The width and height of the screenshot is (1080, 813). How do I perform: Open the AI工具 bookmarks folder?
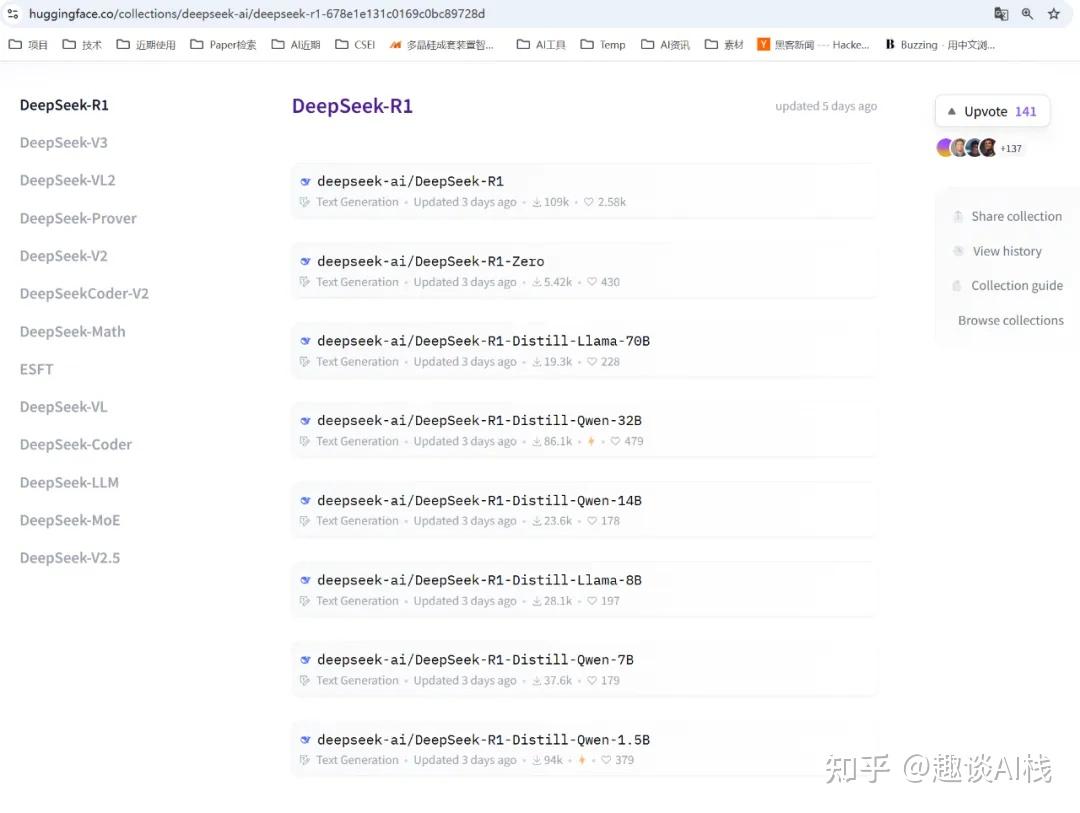tap(540, 44)
